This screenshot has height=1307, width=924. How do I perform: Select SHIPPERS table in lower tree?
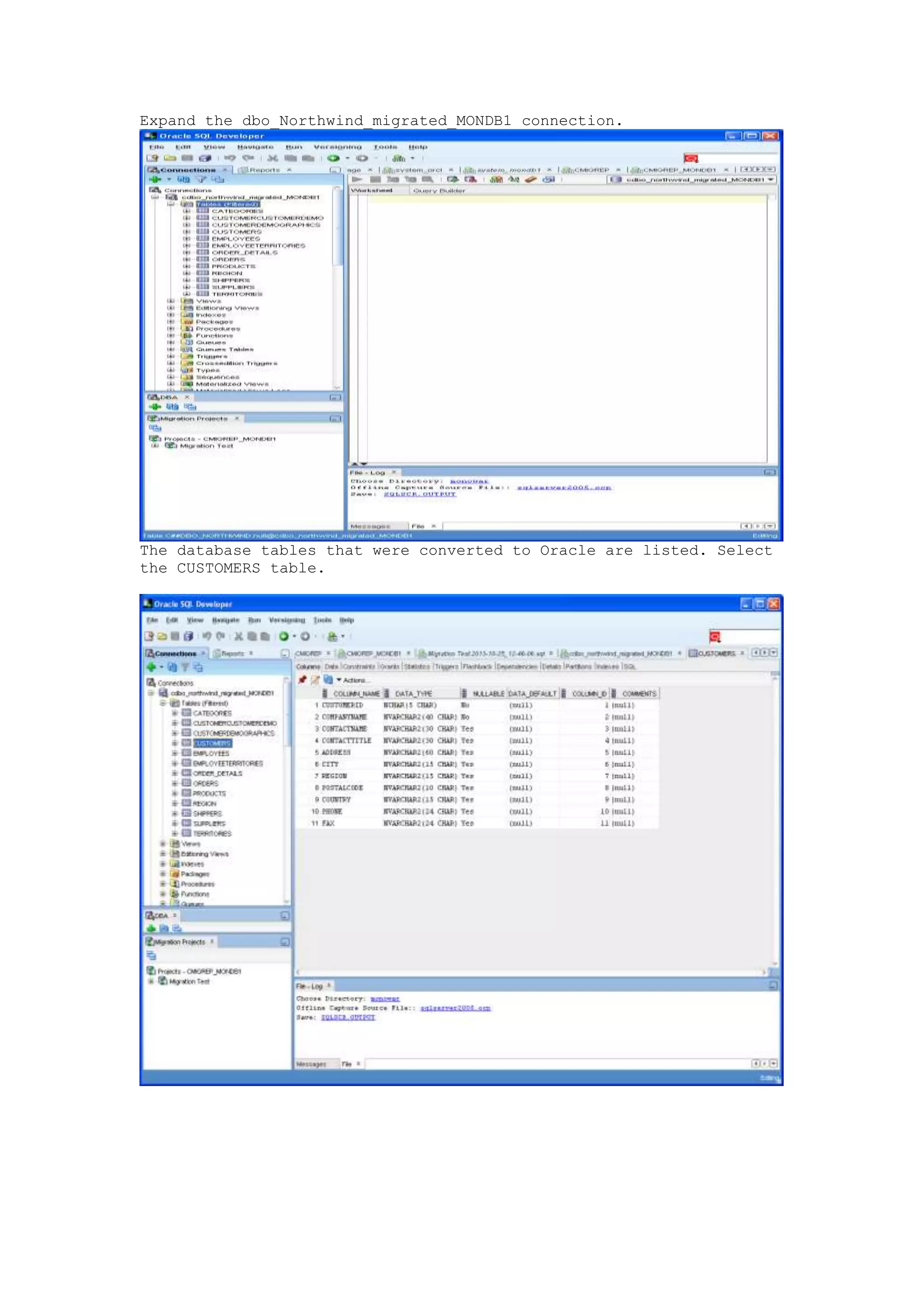(207, 813)
